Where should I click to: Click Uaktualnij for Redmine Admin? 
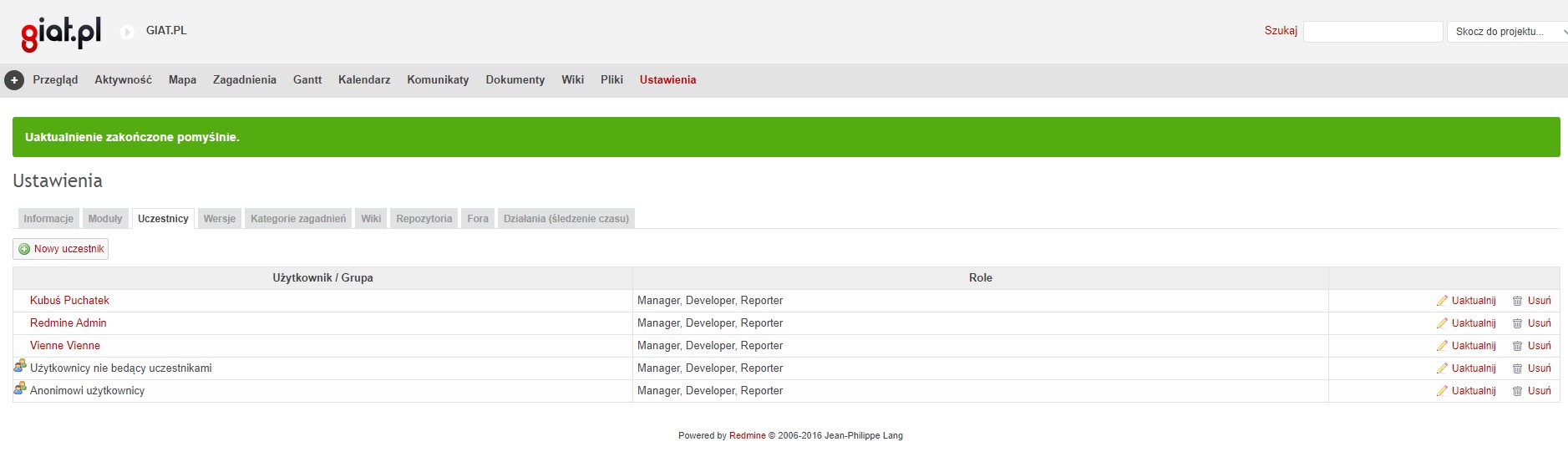coord(1474,323)
